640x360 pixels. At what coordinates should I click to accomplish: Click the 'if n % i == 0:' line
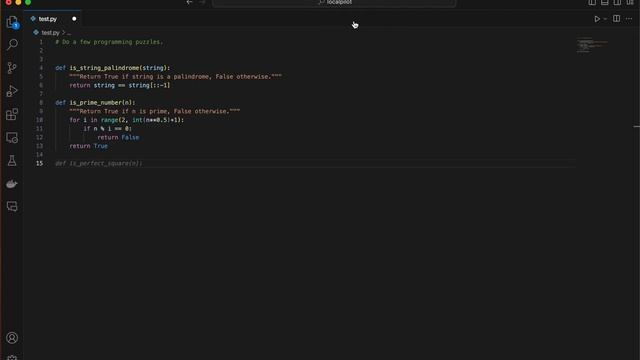[107, 129]
